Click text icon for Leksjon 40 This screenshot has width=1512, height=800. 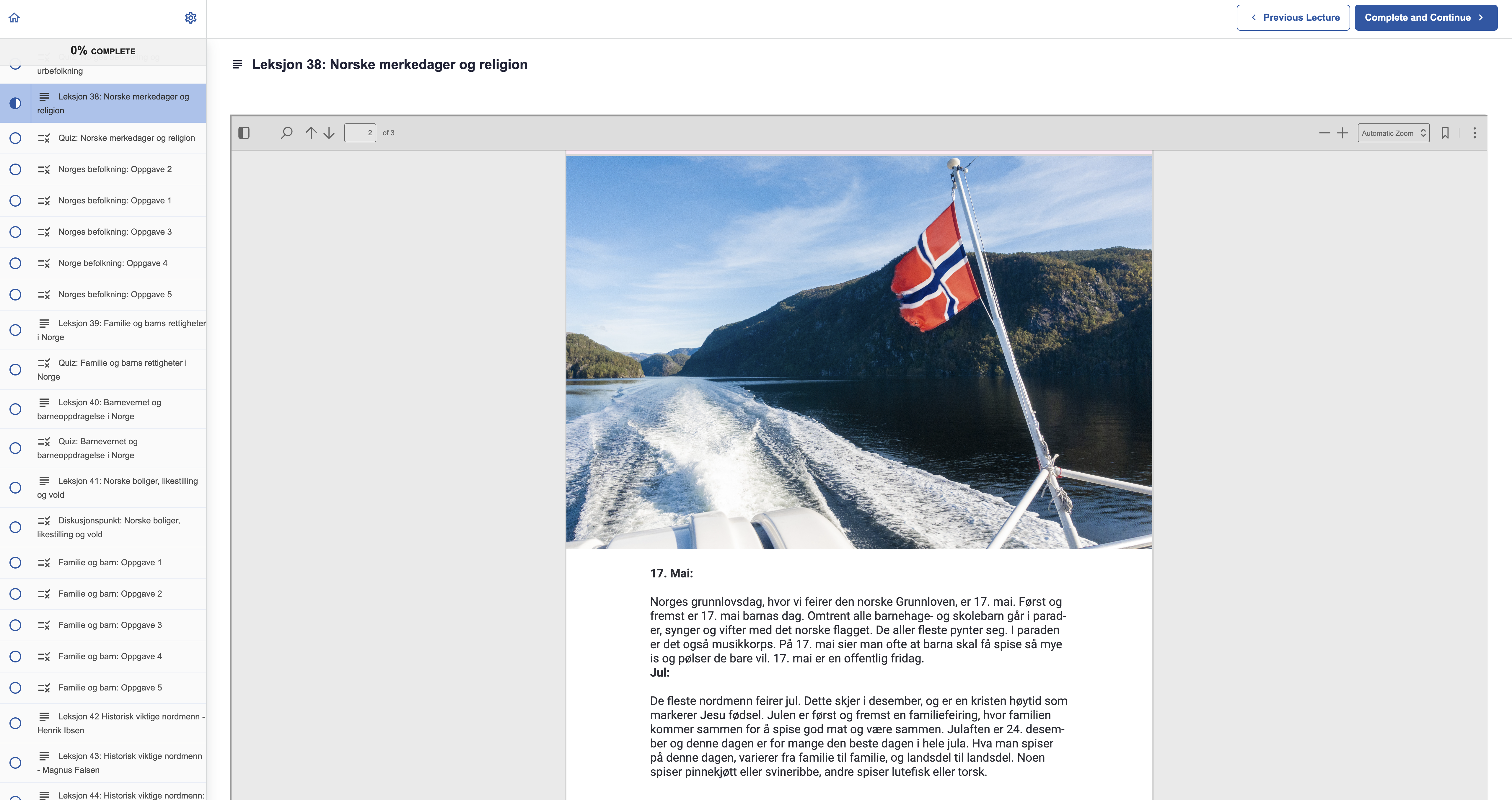[x=44, y=403]
